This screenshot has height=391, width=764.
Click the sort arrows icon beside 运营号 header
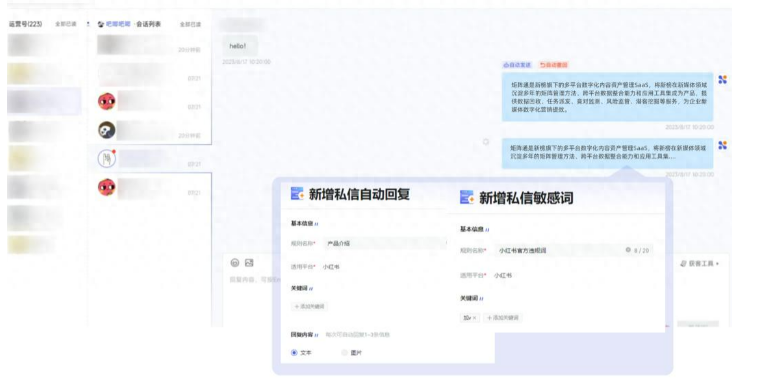[88, 24]
